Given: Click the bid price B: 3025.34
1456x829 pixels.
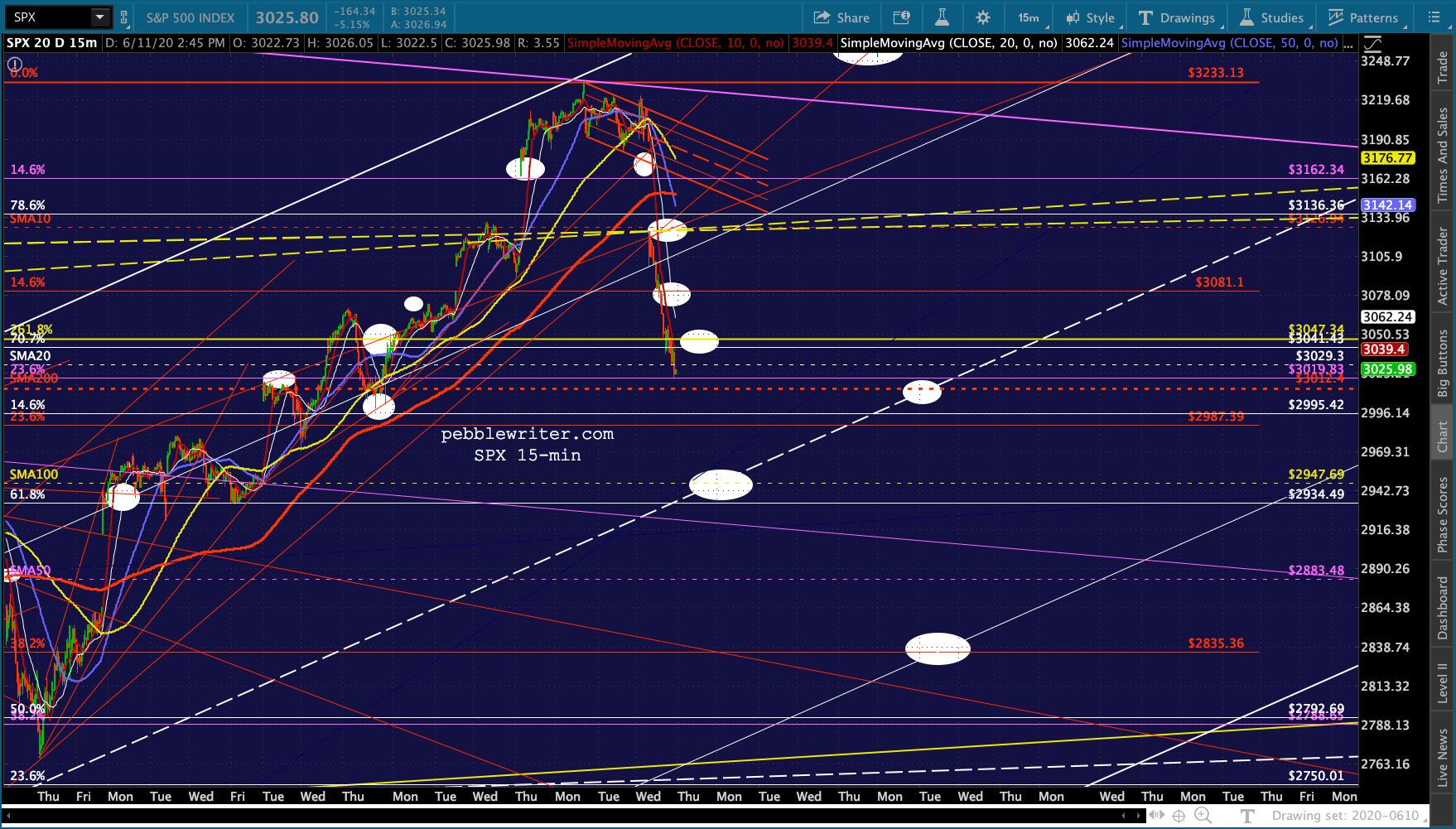Looking at the screenshot, I should point(418,12).
